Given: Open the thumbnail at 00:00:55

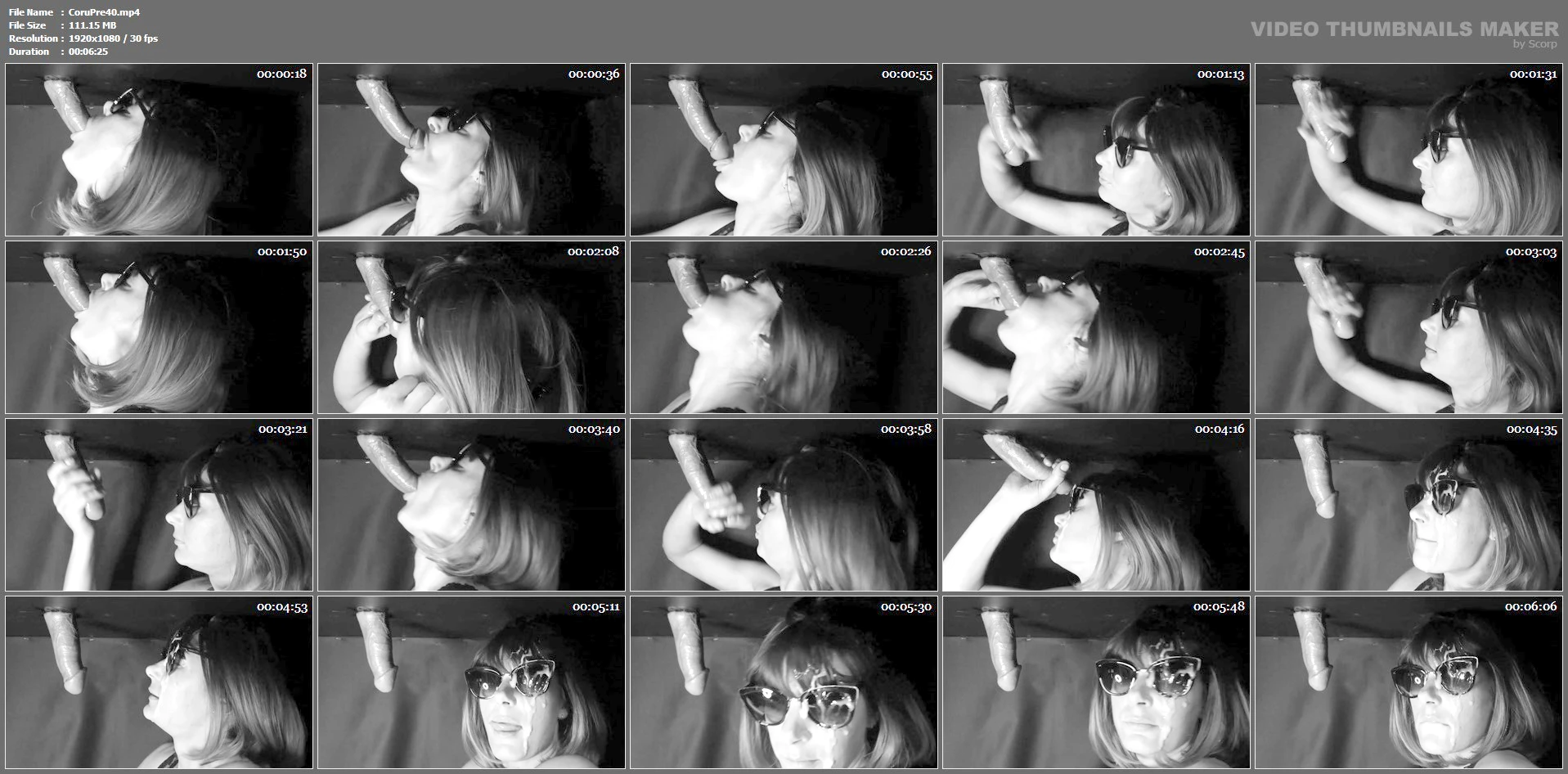Looking at the screenshot, I should pyautogui.click(x=784, y=150).
